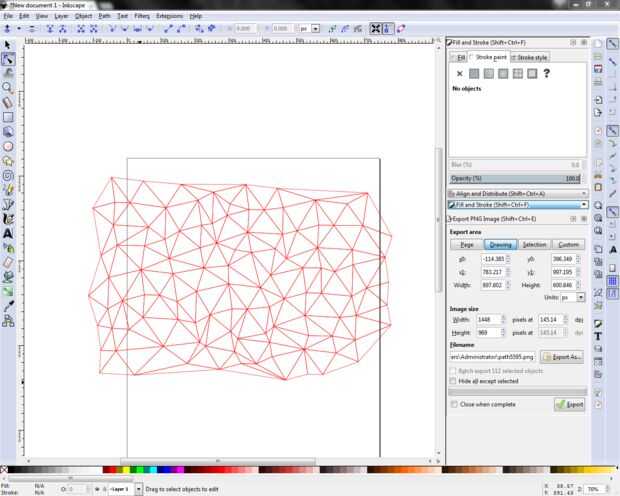This screenshot has height=496, width=620.
Task: Toggle Show Bezier handles of selected nodes
Action: click(x=388, y=28)
